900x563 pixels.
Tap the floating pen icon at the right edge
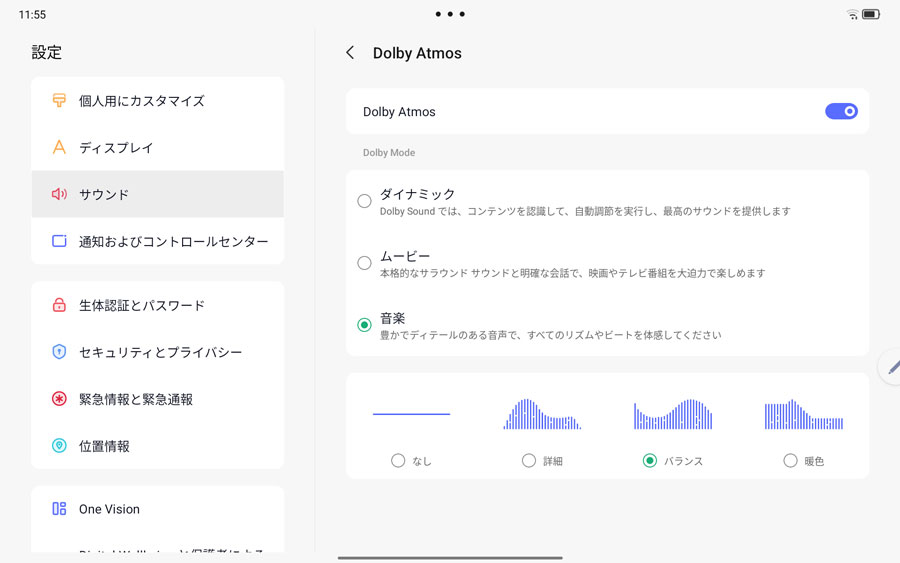[891, 367]
